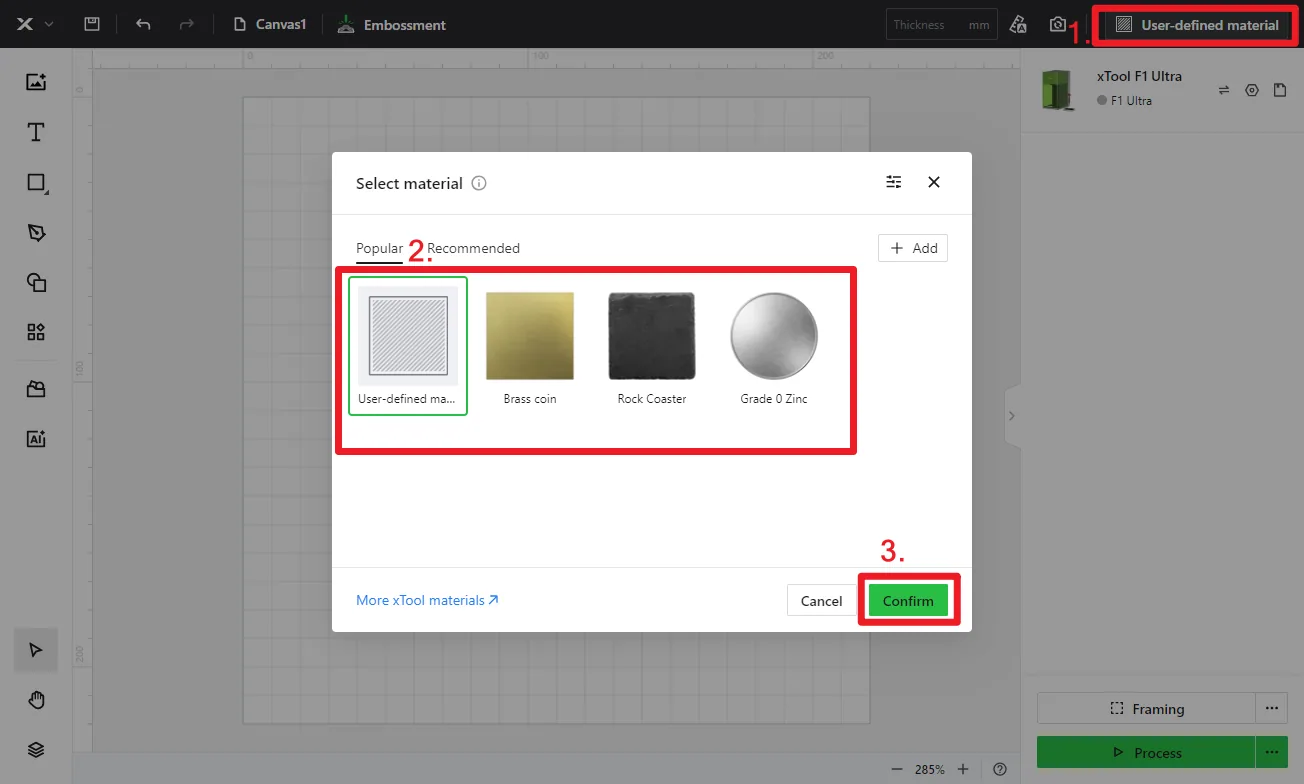Click the Framing button

(1146, 709)
